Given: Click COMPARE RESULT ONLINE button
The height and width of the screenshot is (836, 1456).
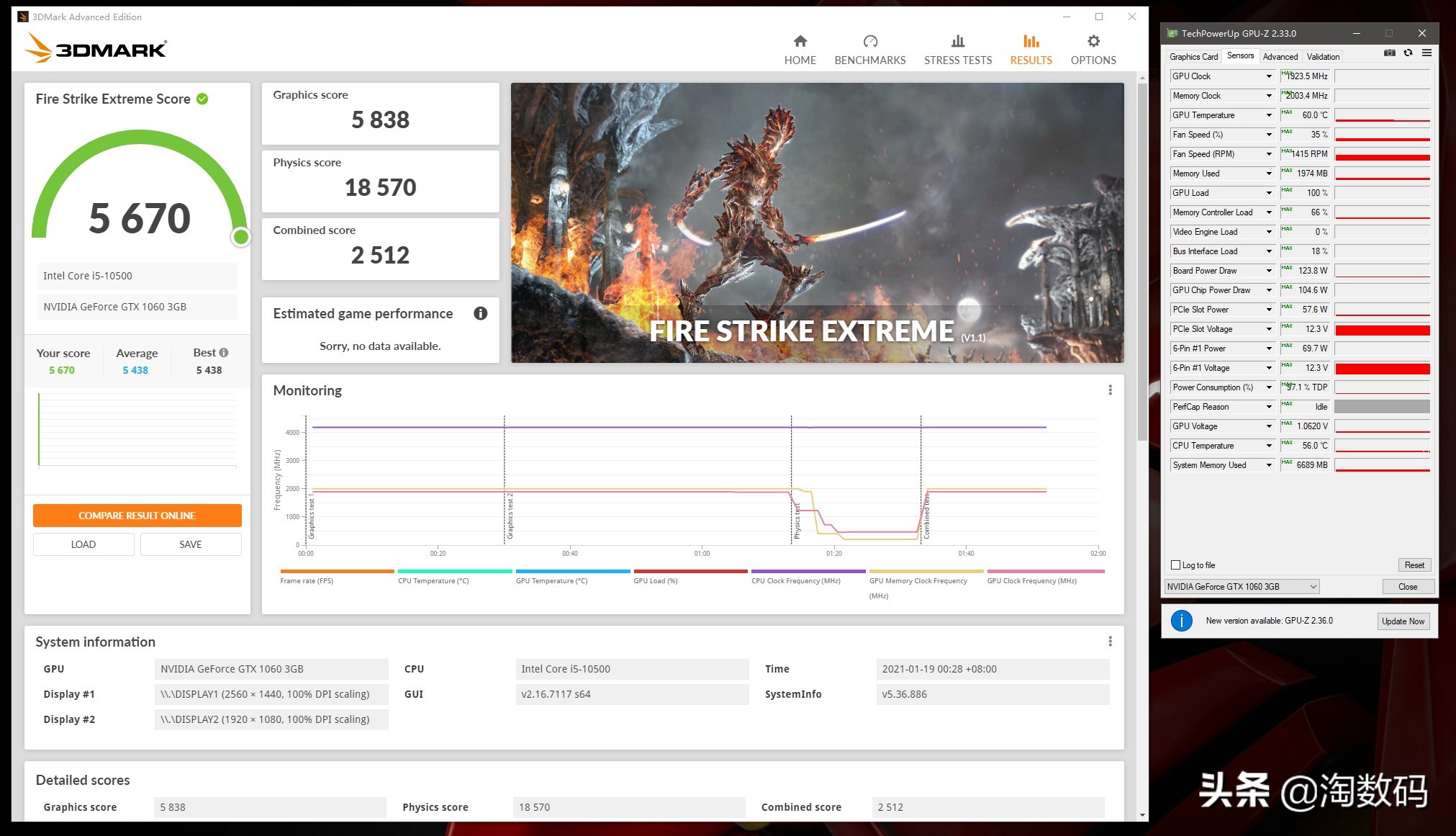Looking at the screenshot, I should (136, 515).
